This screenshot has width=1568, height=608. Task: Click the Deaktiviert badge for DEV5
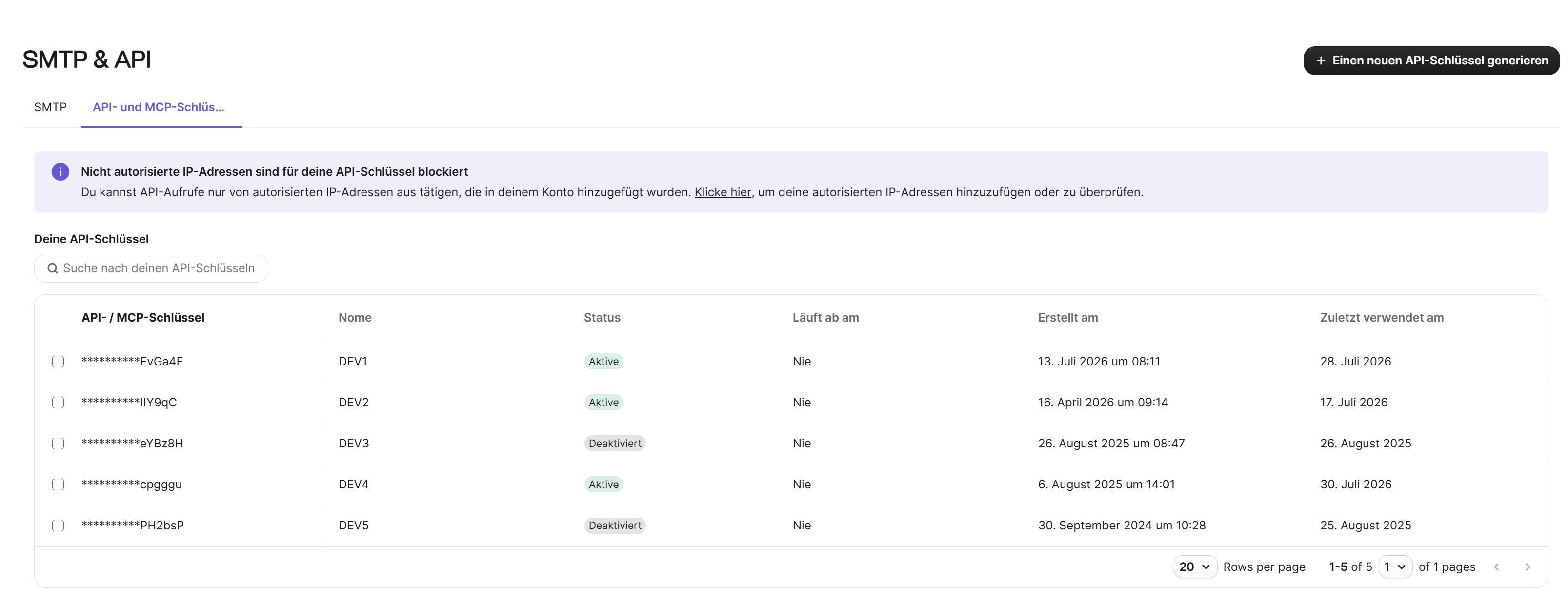615,525
